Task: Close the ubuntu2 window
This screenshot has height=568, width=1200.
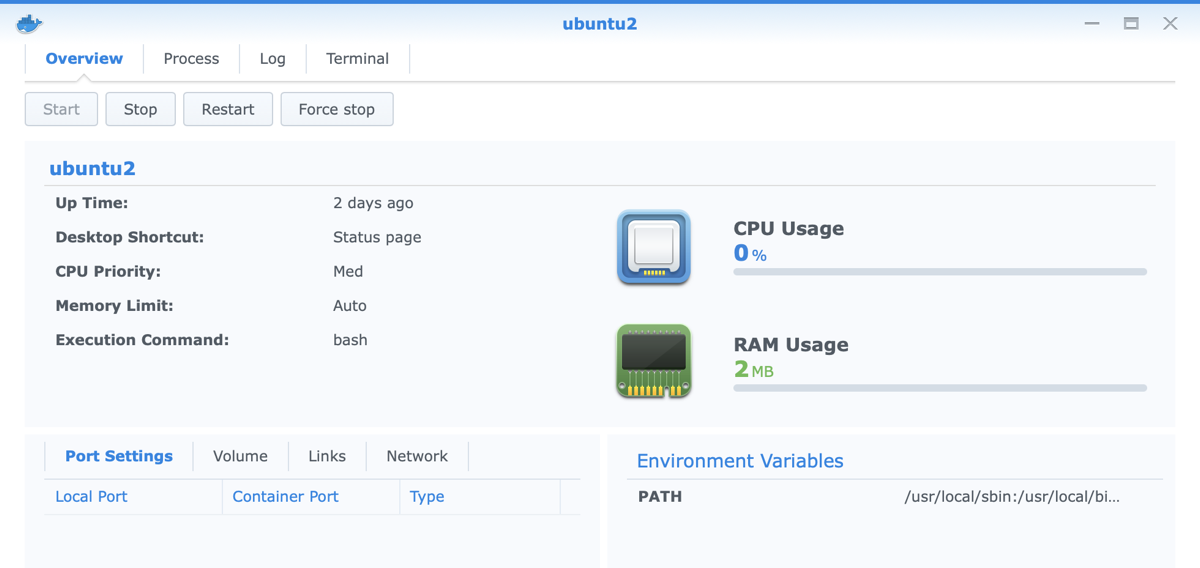Action: 1170,23
